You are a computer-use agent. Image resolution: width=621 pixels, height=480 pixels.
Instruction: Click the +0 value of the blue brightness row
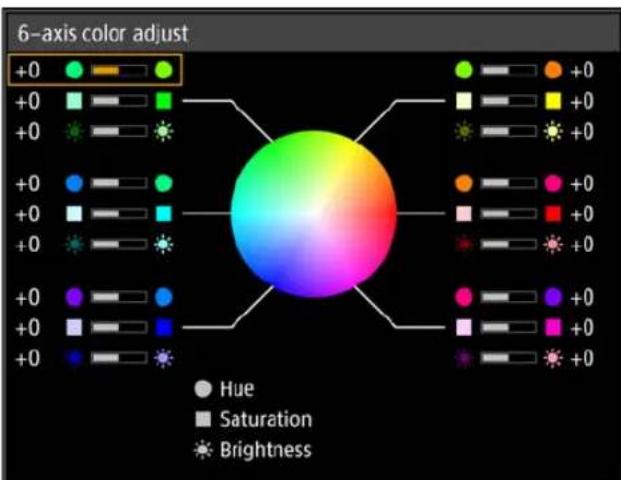point(28,358)
